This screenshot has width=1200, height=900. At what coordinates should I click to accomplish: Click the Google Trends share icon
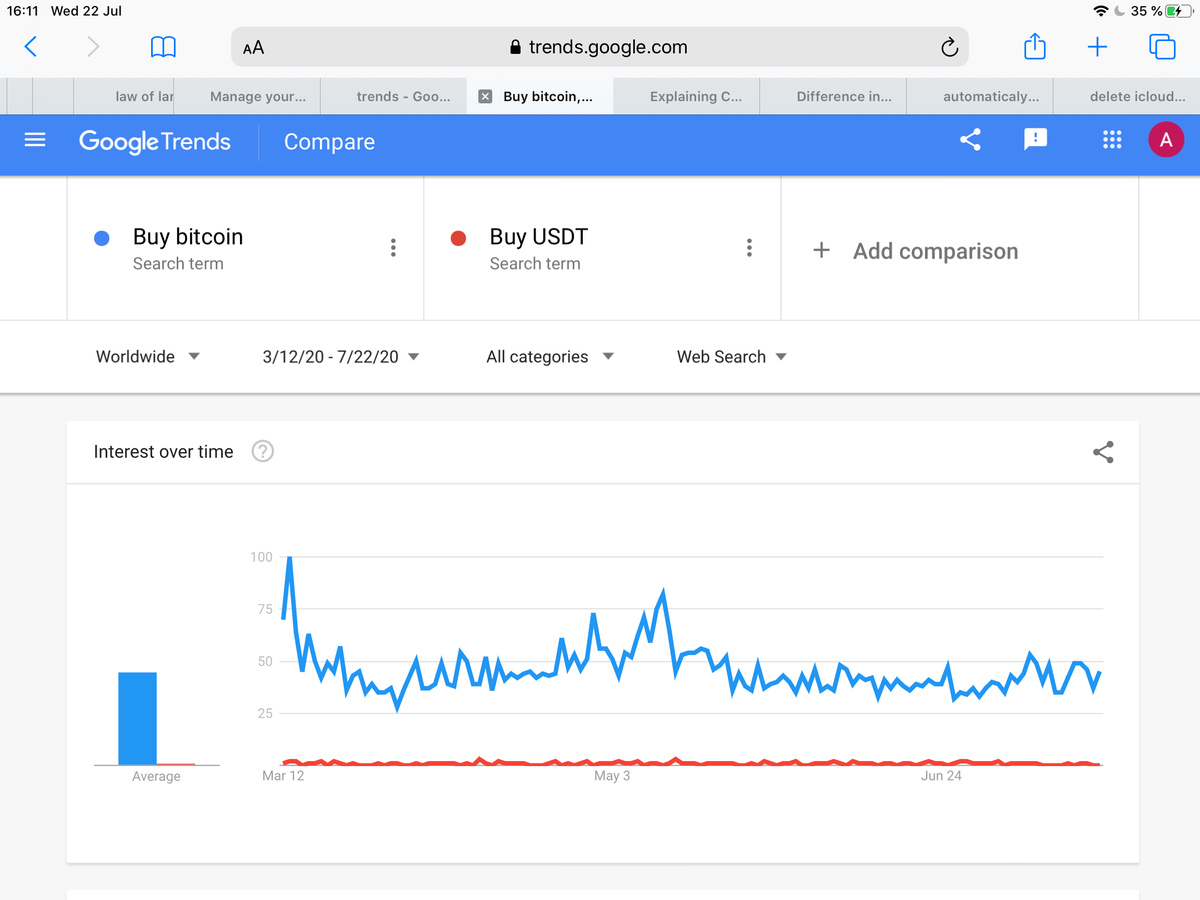point(969,140)
